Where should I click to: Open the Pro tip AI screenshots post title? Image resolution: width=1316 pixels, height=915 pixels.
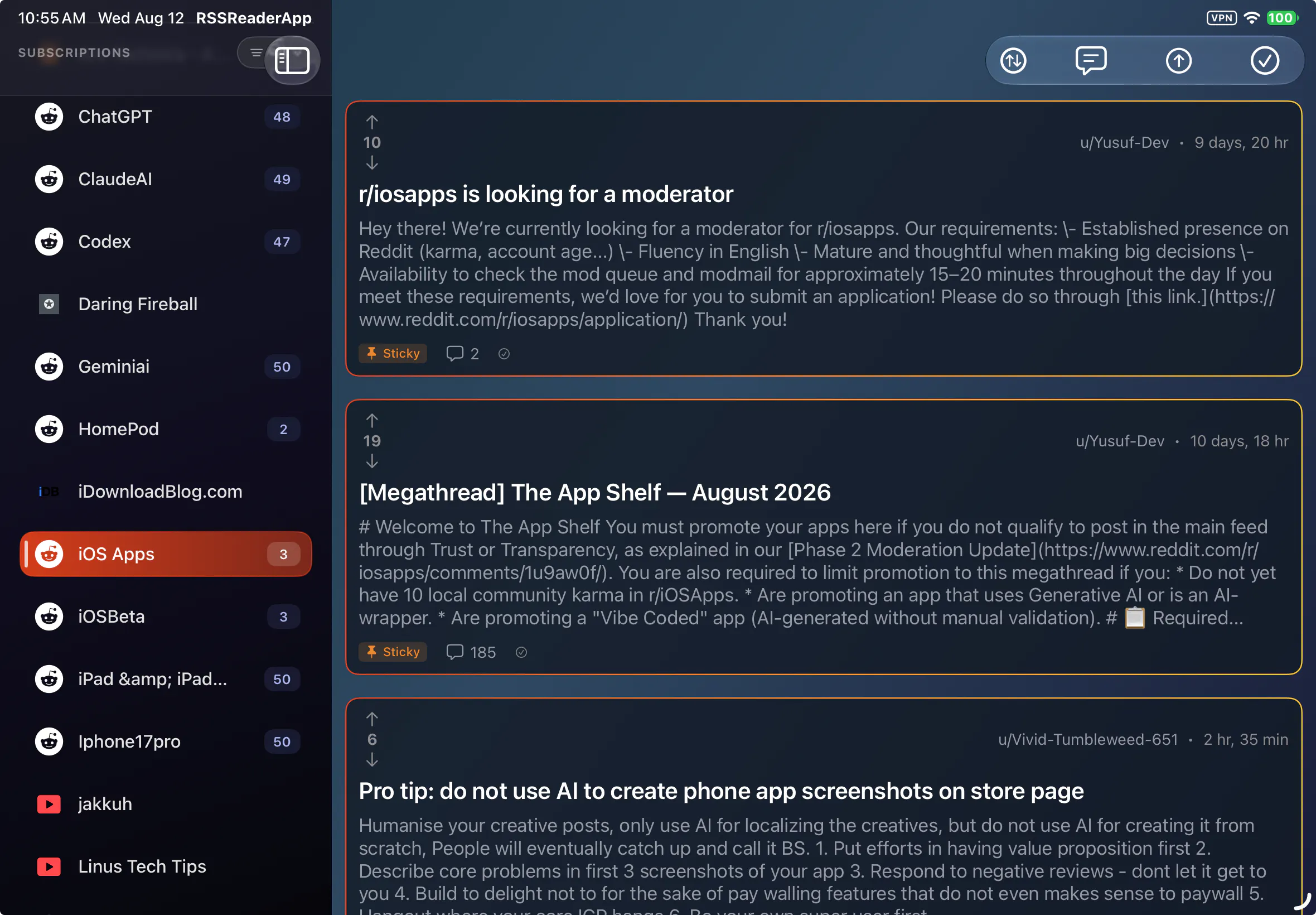click(x=722, y=791)
